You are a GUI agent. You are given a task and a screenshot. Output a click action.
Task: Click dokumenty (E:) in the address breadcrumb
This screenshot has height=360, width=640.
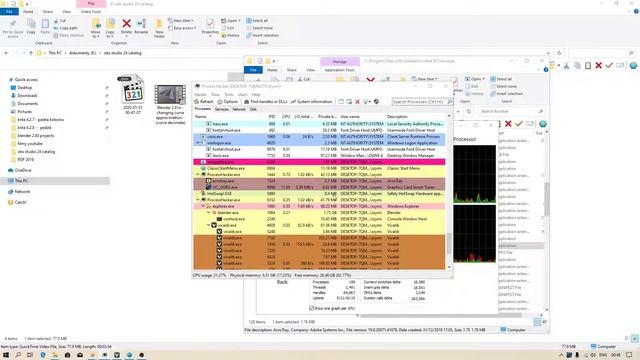pos(82,53)
